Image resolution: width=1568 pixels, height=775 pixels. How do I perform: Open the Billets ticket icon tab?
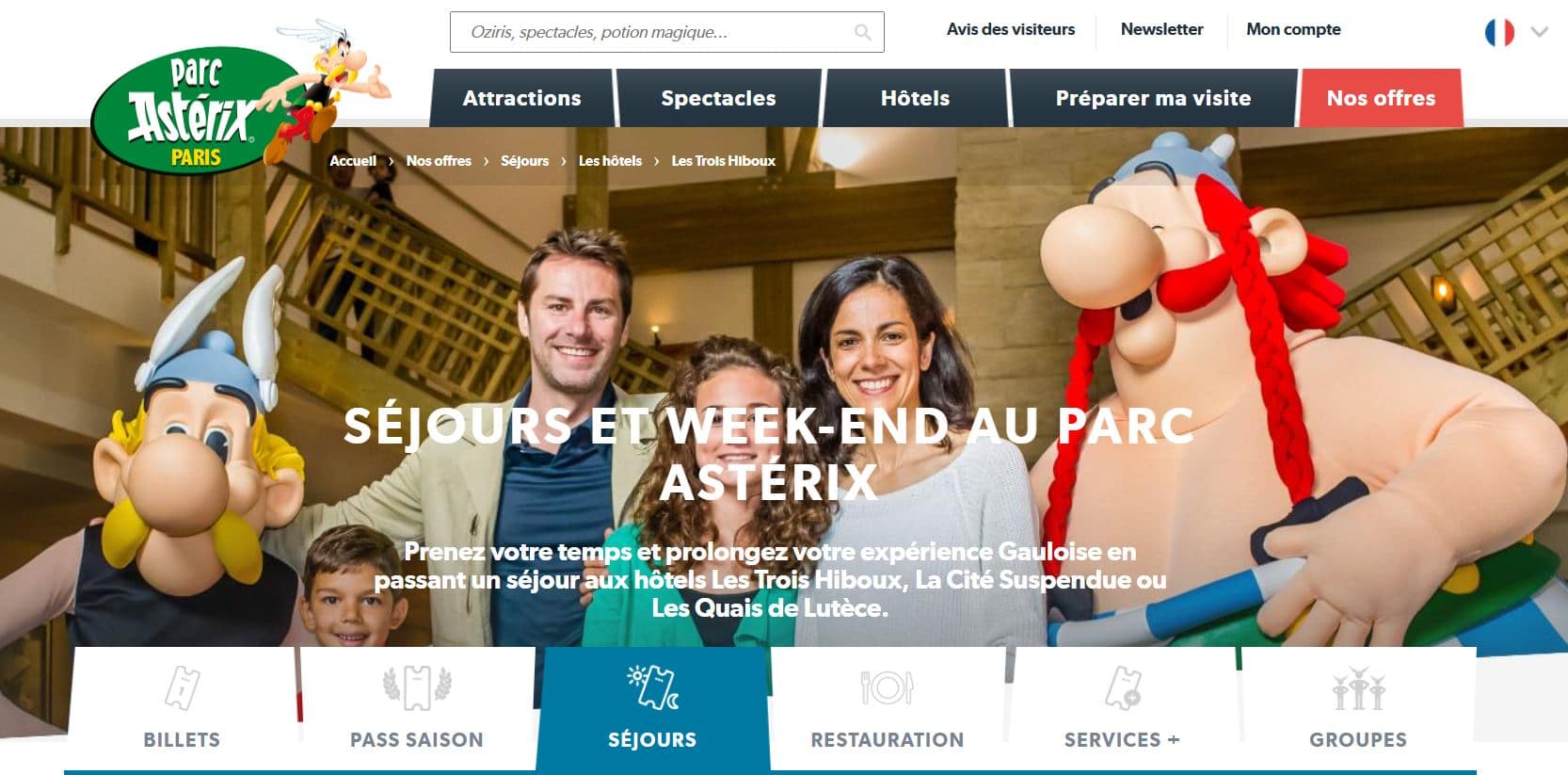tap(182, 687)
